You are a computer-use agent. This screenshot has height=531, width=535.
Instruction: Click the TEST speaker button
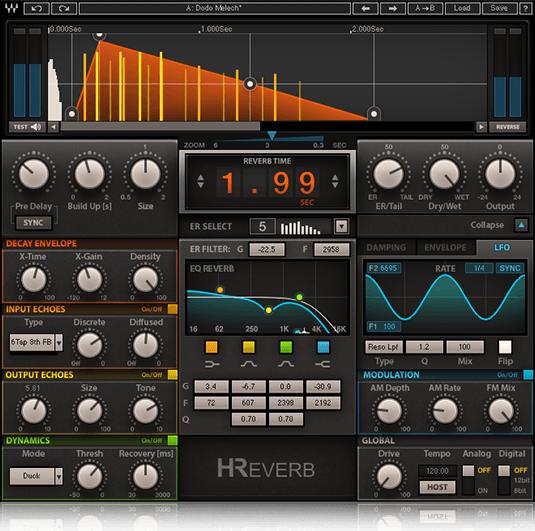click(27, 127)
